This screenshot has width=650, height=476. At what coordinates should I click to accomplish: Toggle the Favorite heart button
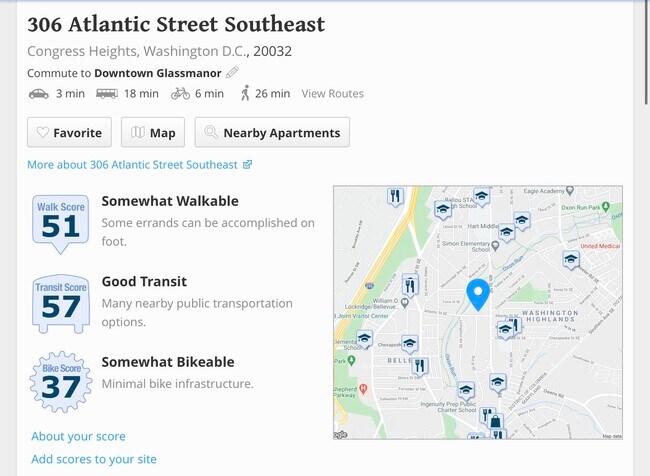click(x=69, y=132)
